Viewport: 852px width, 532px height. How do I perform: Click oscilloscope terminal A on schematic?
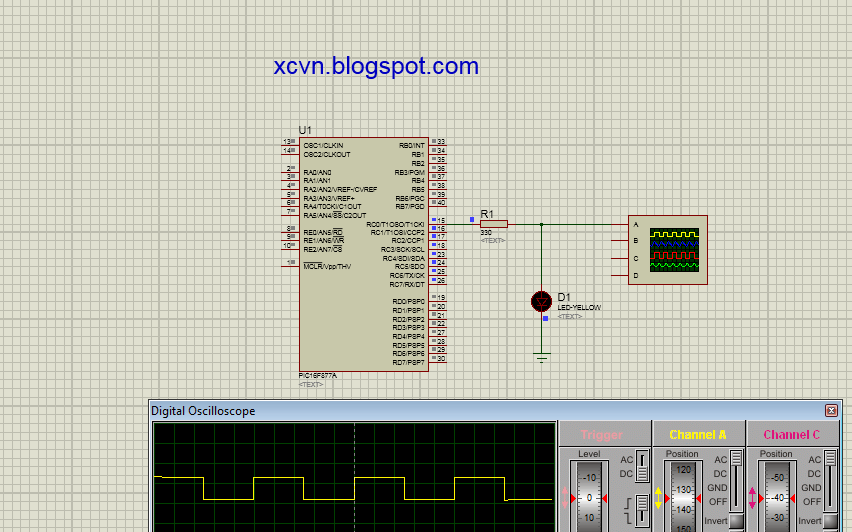pos(620,224)
